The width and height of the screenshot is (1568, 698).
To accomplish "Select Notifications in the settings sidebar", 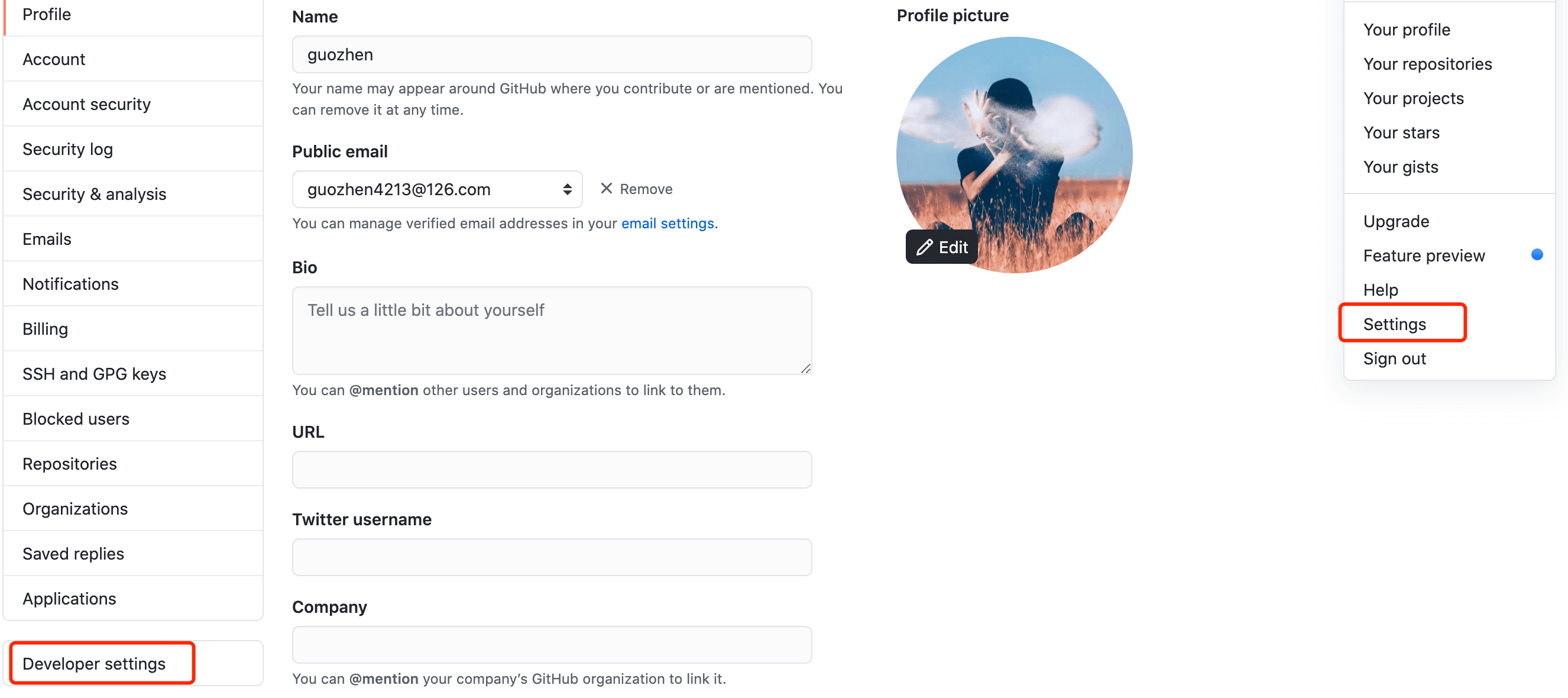I will [70, 284].
